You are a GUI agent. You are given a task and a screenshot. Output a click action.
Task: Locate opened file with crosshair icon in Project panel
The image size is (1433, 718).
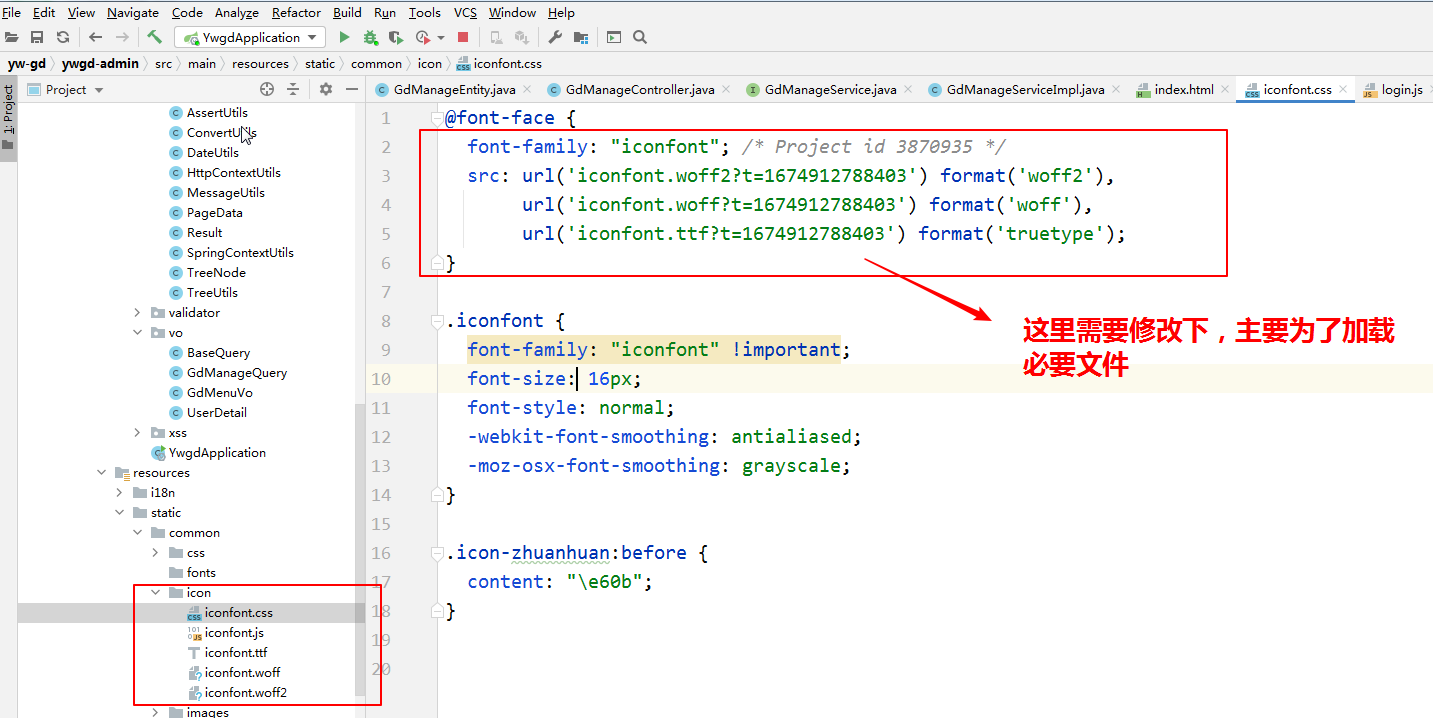[267, 89]
